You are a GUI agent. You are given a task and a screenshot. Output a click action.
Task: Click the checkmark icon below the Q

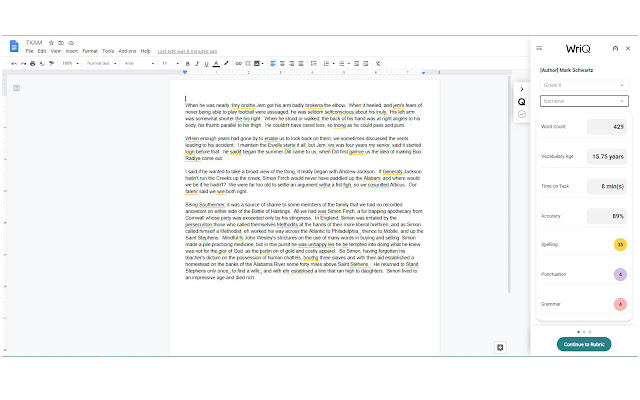coord(521,115)
